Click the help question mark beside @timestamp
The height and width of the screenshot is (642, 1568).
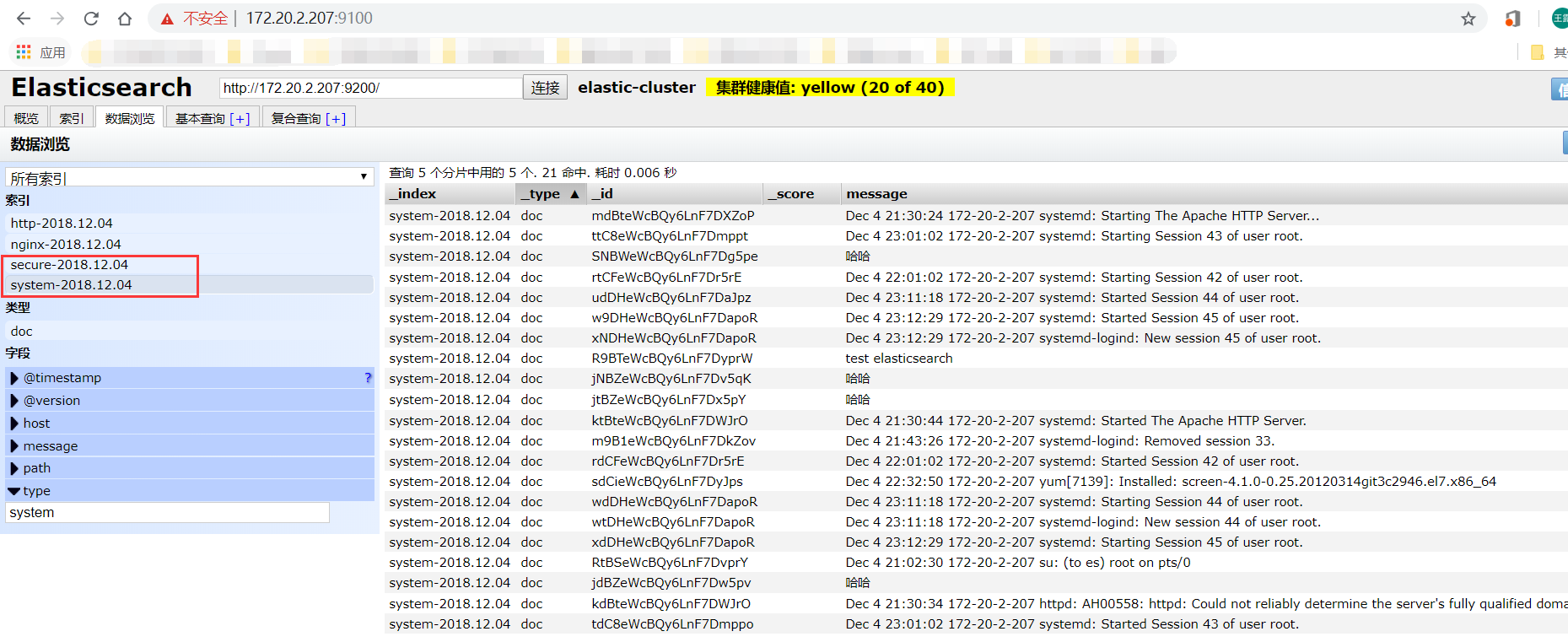[368, 378]
